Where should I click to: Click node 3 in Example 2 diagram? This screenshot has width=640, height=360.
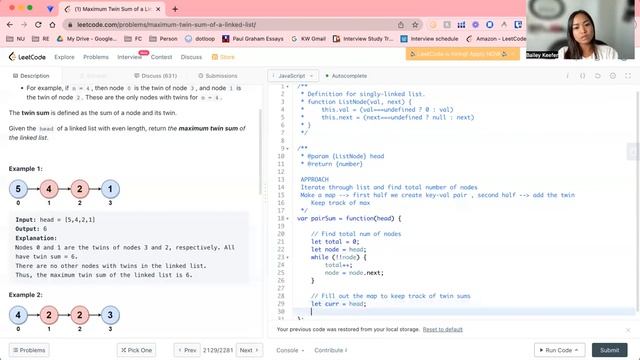(110, 315)
